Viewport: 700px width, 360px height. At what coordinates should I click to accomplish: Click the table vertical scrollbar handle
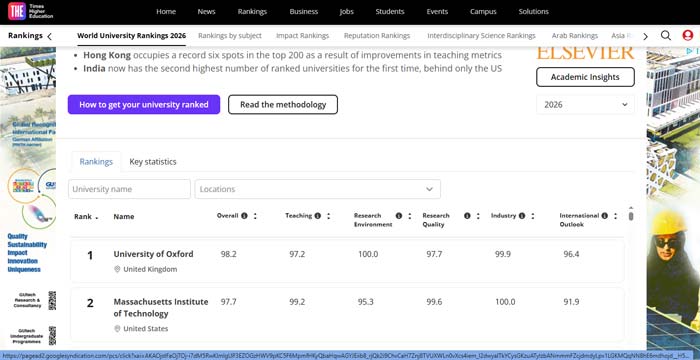tap(631, 216)
